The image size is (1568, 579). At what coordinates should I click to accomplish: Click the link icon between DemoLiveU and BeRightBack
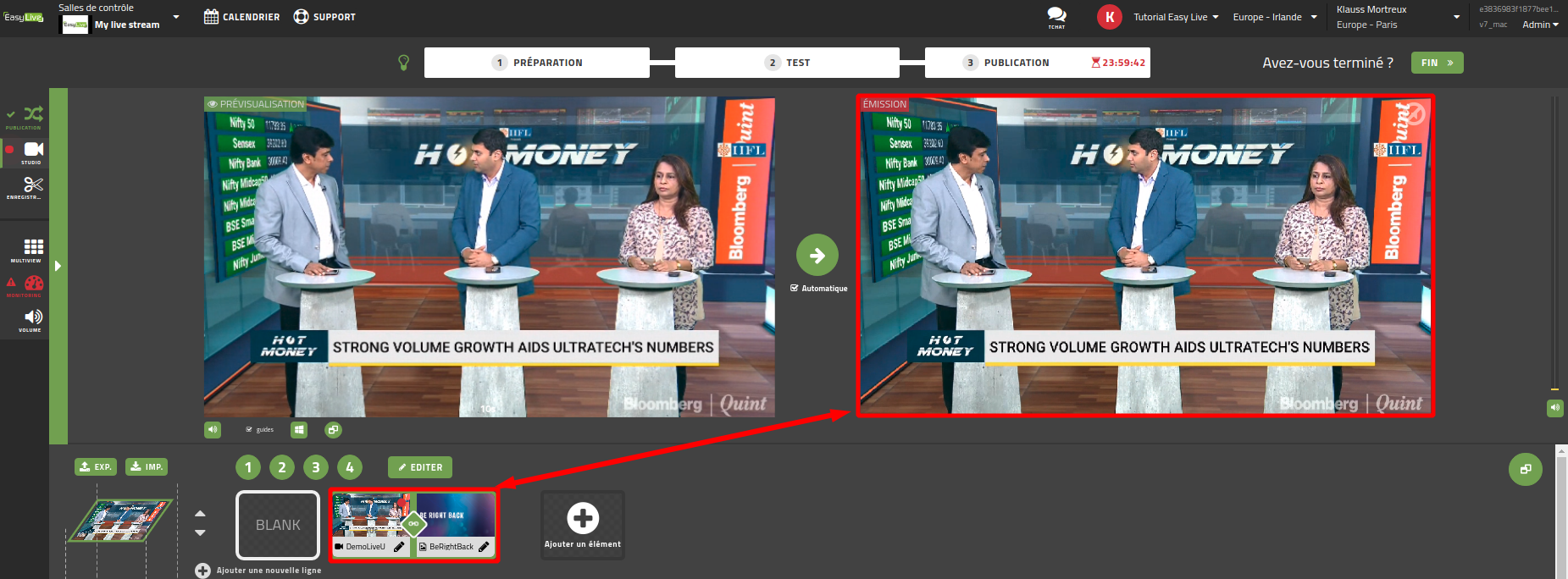(413, 524)
